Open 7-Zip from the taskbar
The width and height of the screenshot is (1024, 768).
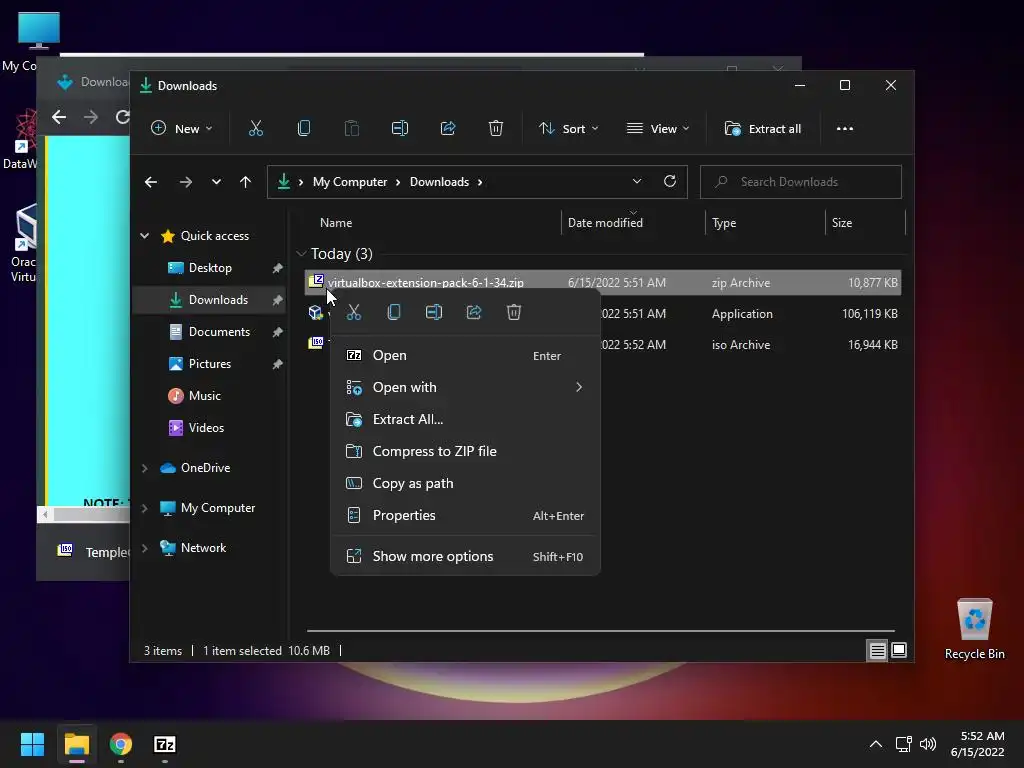click(x=165, y=744)
